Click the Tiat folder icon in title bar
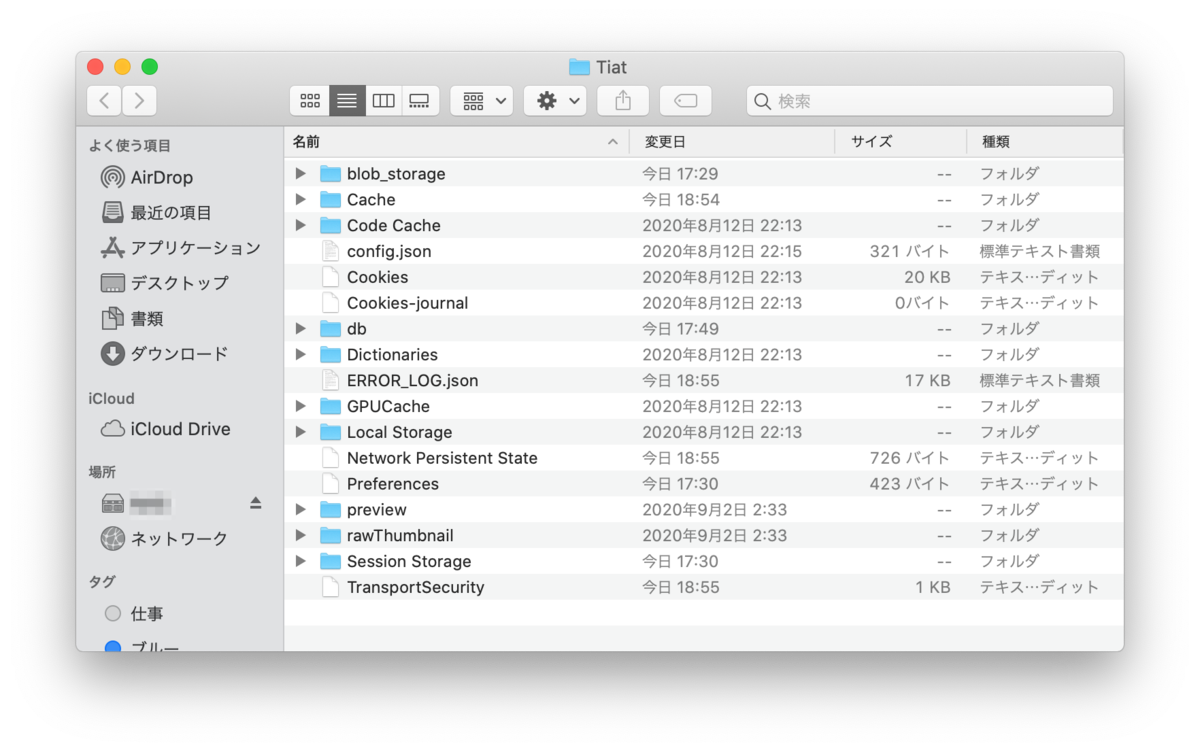 579,67
